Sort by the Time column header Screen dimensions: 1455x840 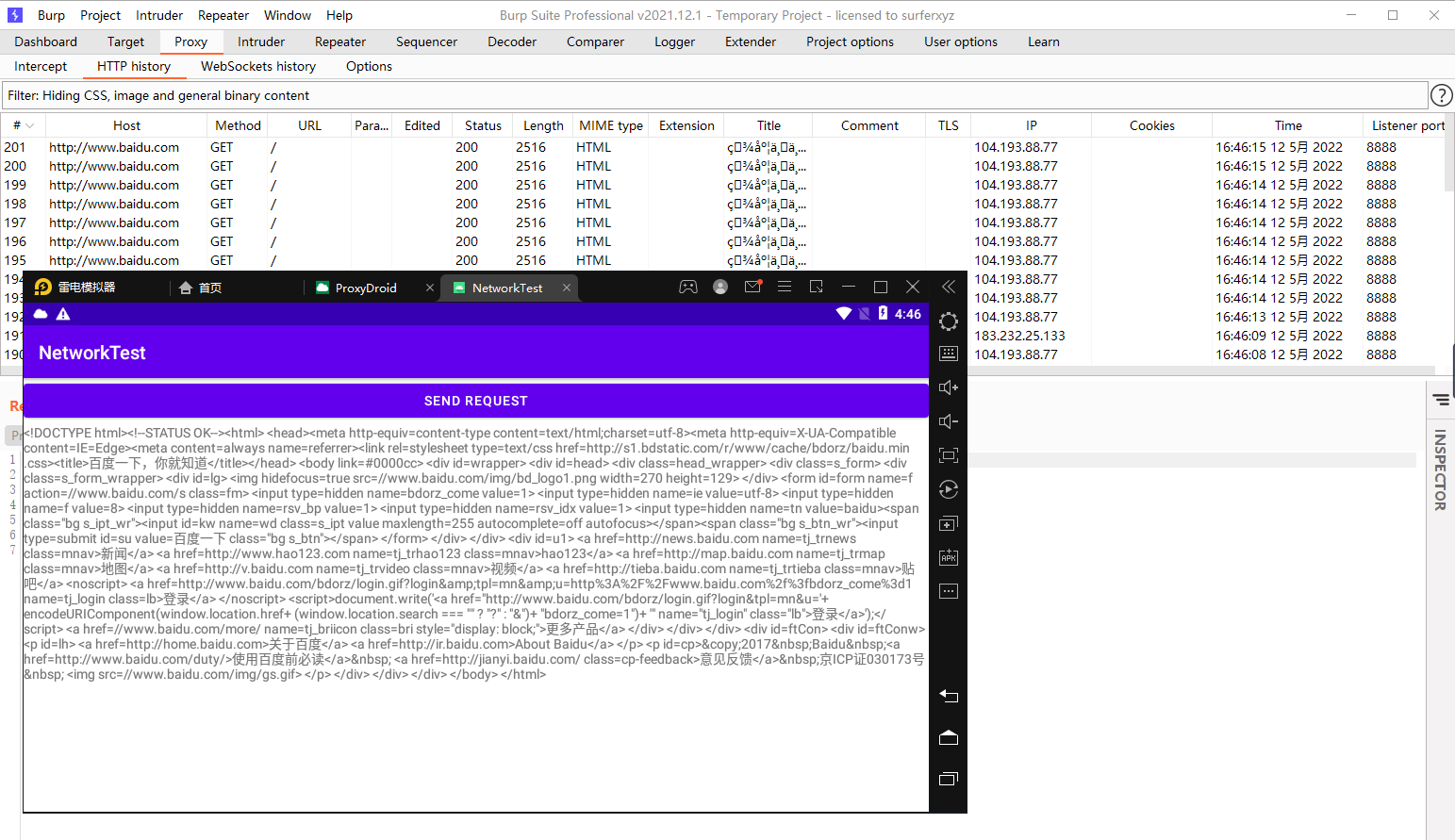coord(1288,125)
